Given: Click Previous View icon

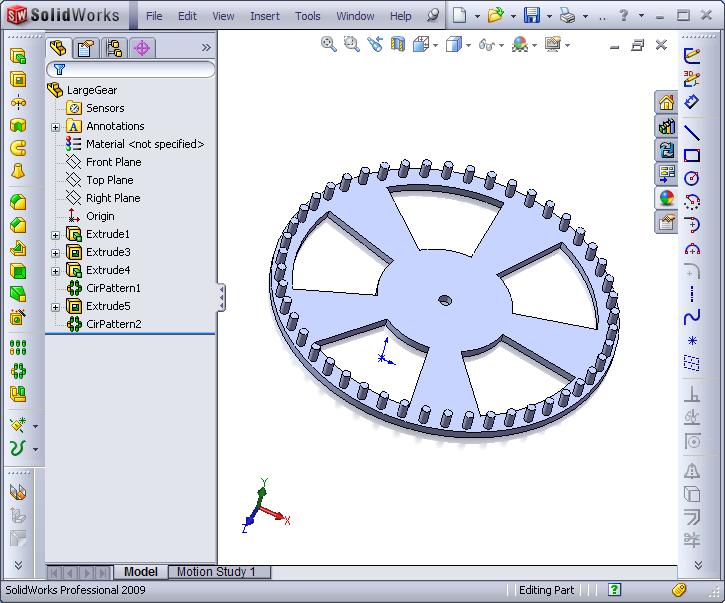Looking at the screenshot, I should click(375, 44).
